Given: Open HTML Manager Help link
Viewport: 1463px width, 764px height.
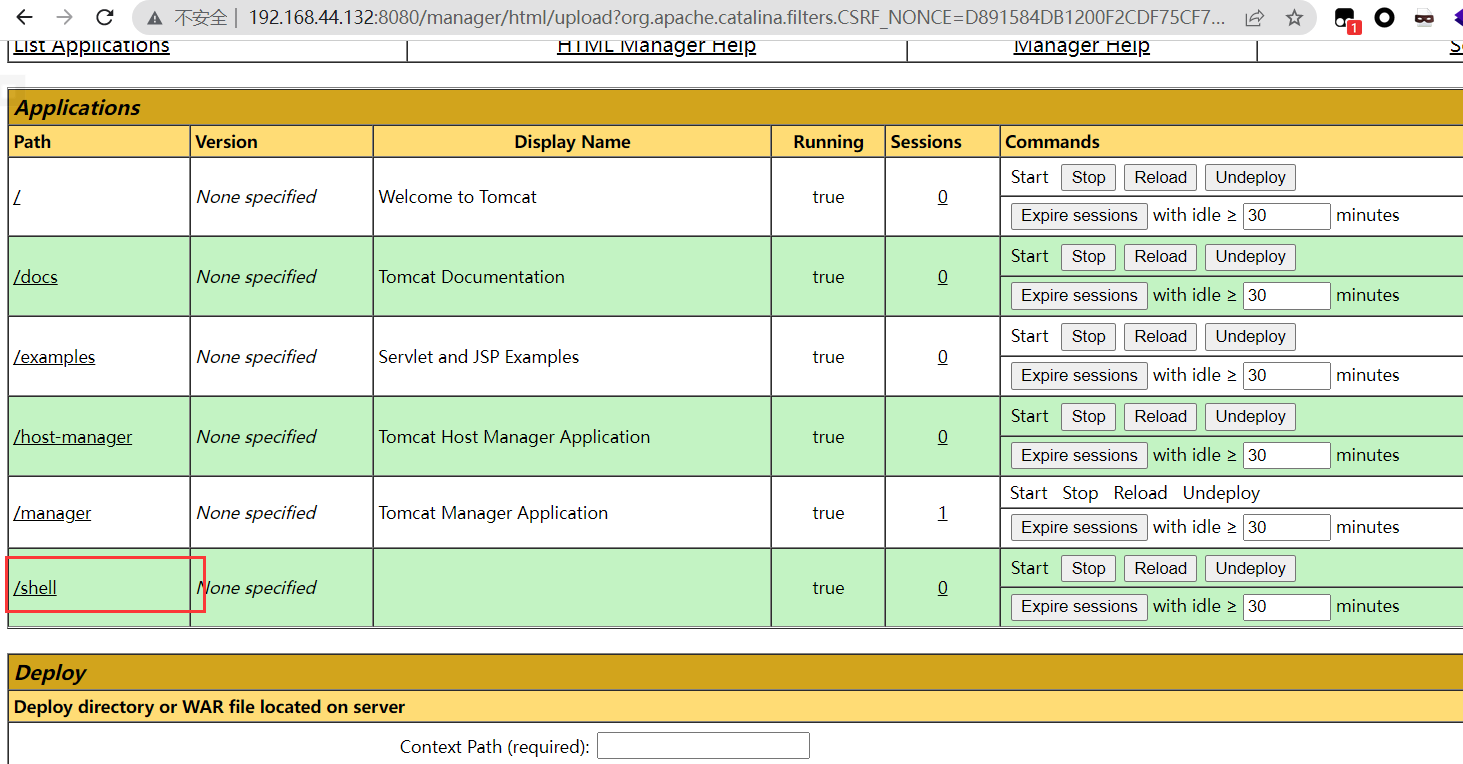Looking at the screenshot, I should click(656, 46).
